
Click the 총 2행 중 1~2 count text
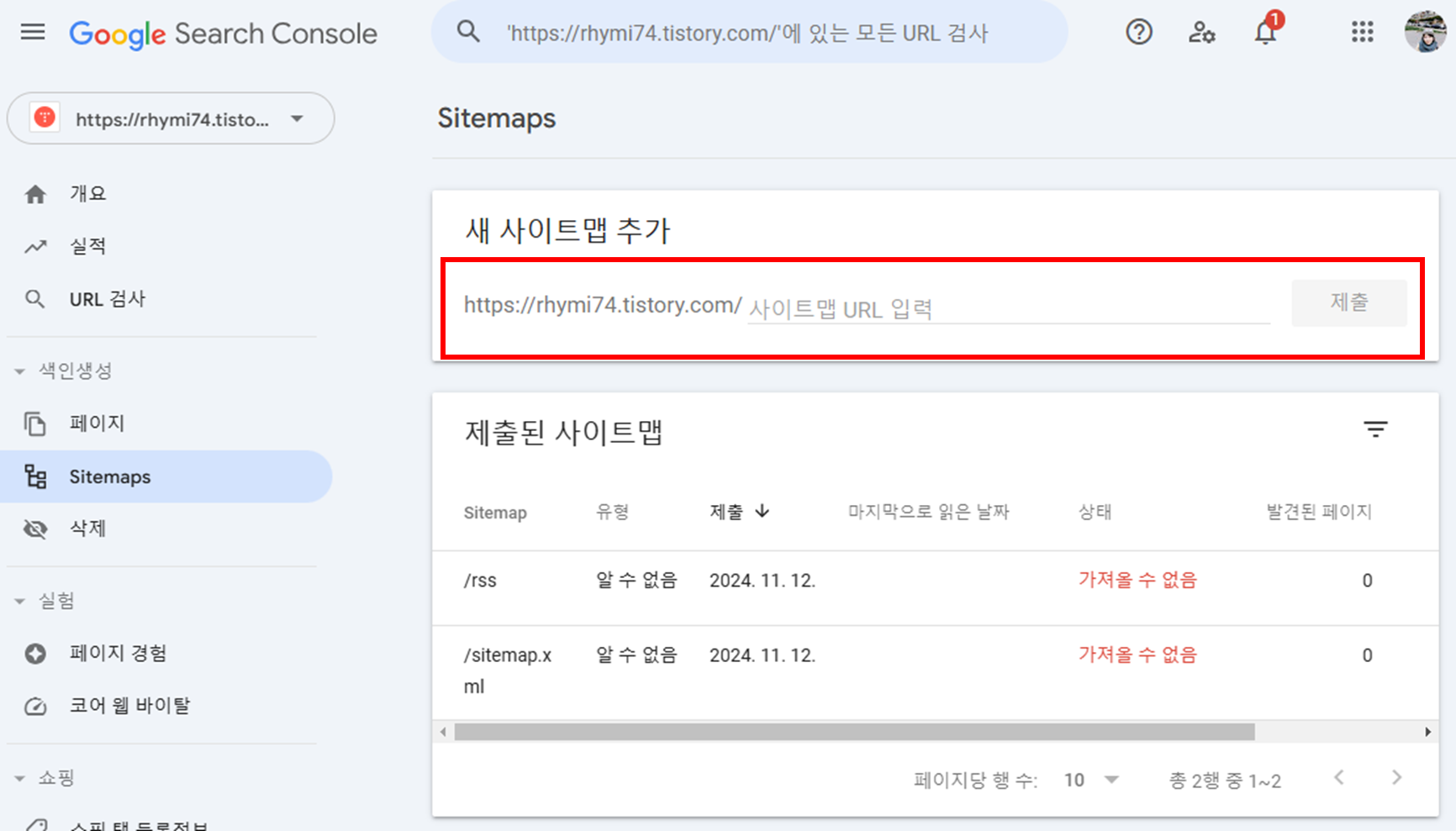click(x=1225, y=781)
